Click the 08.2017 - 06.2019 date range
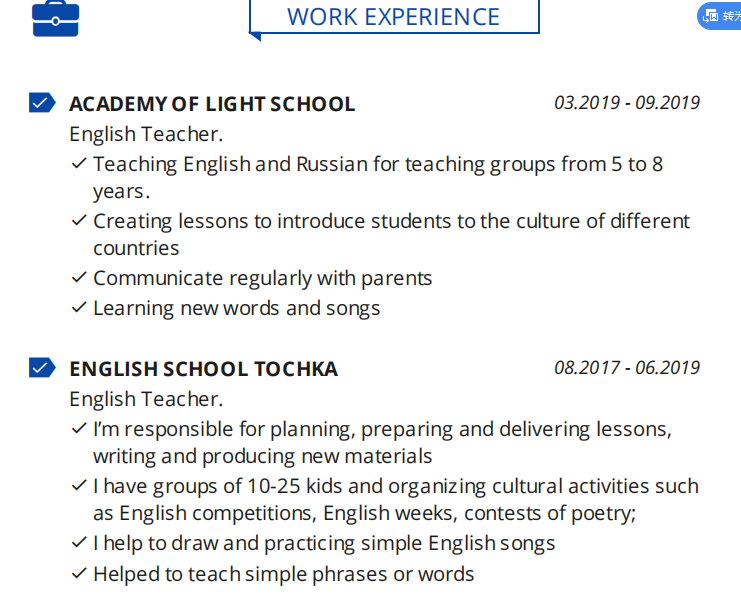Screen dimensions: 741x600 coord(627,368)
